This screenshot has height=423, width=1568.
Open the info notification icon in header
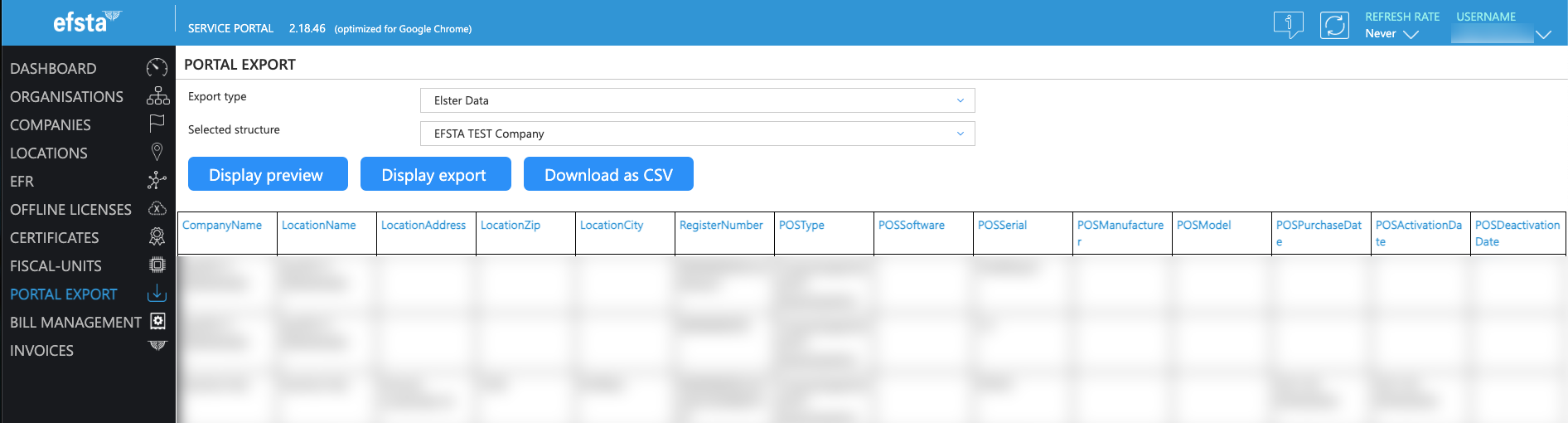tap(1288, 25)
